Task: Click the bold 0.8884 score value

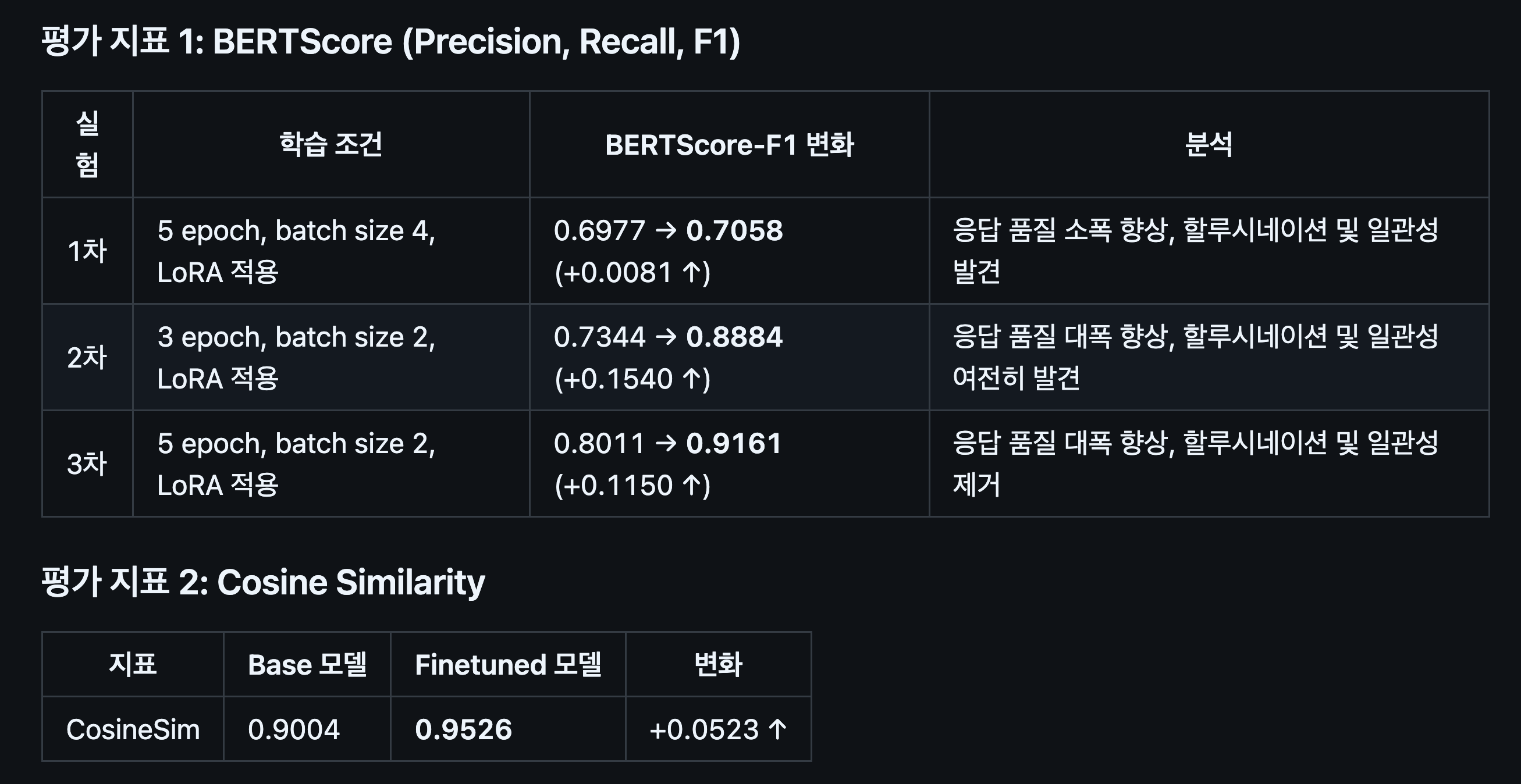Action: [x=734, y=337]
